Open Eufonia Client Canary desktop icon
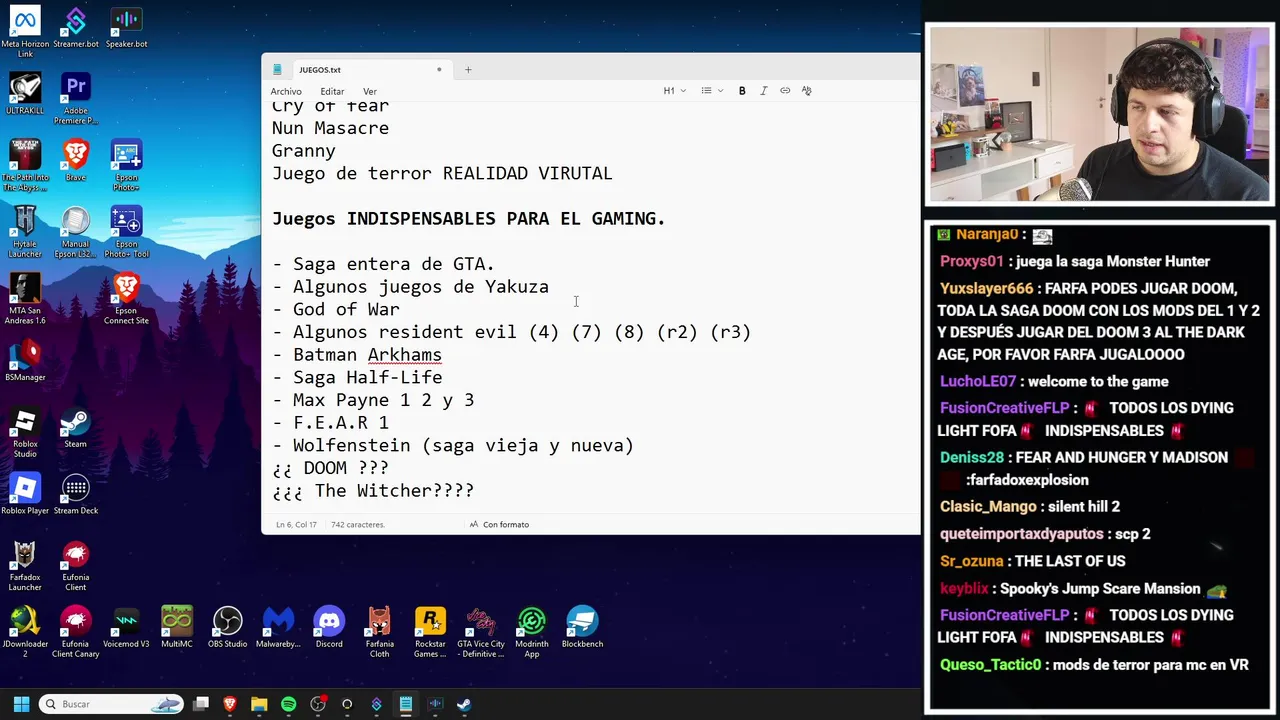The image size is (1280, 720). point(75,633)
